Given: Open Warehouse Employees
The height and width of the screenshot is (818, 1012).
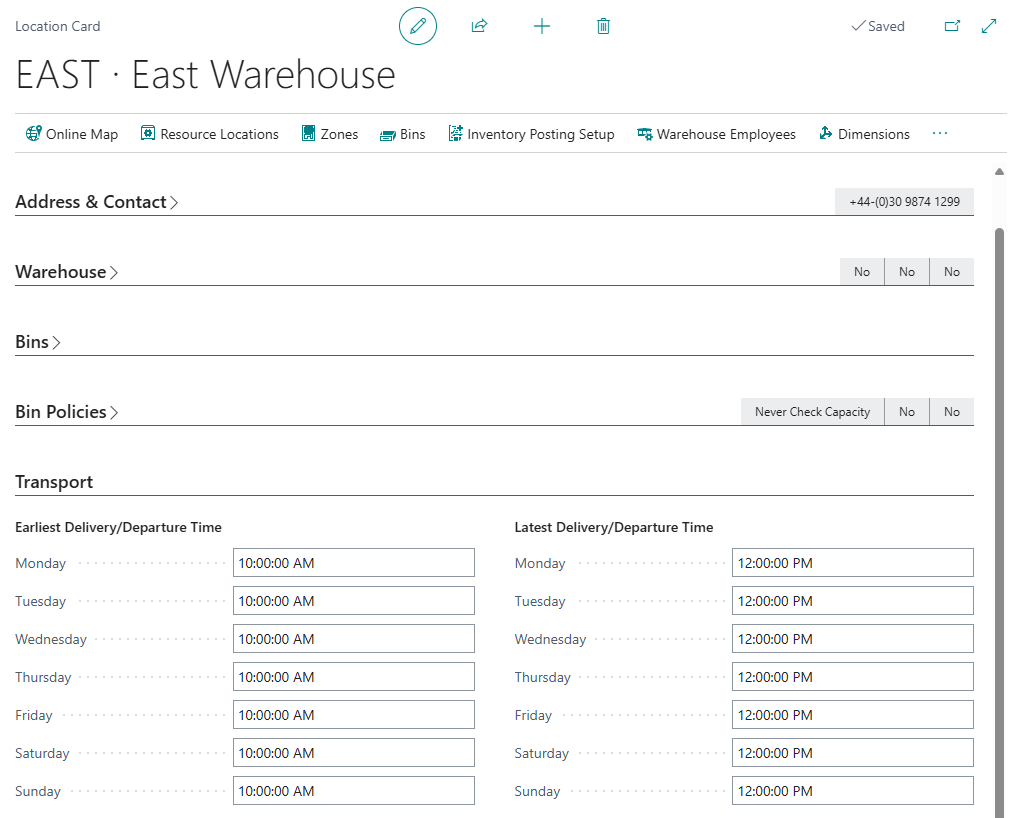Looking at the screenshot, I should click(716, 134).
